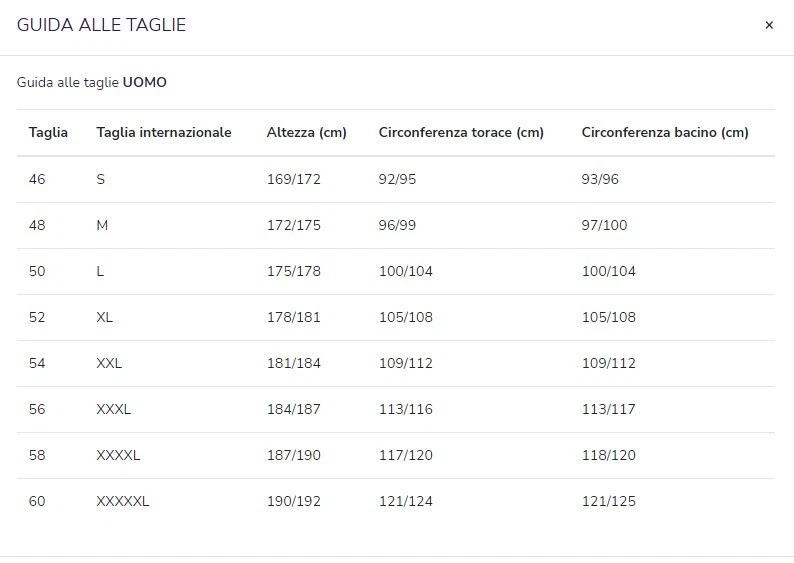Click the 190/192 height value
The width and height of the screenshot is (794, 563).
point(294,501)
